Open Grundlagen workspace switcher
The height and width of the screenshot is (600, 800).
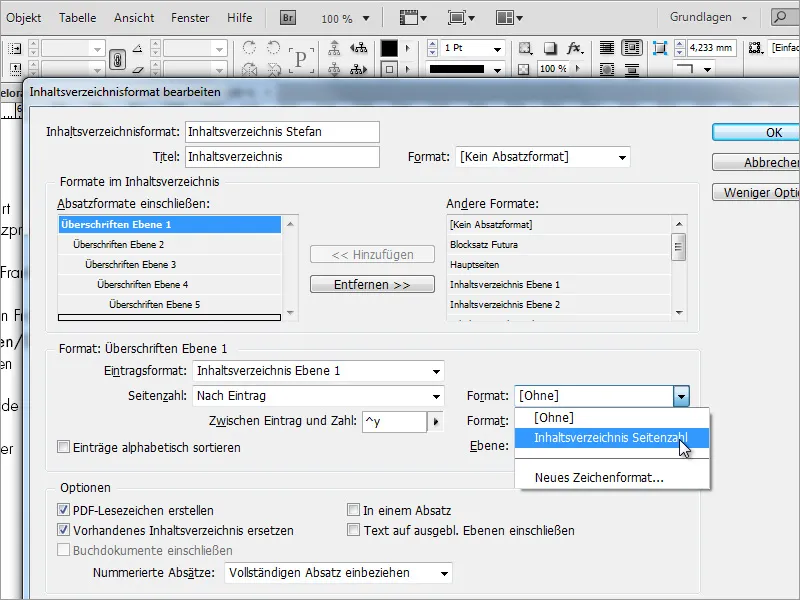708,17
